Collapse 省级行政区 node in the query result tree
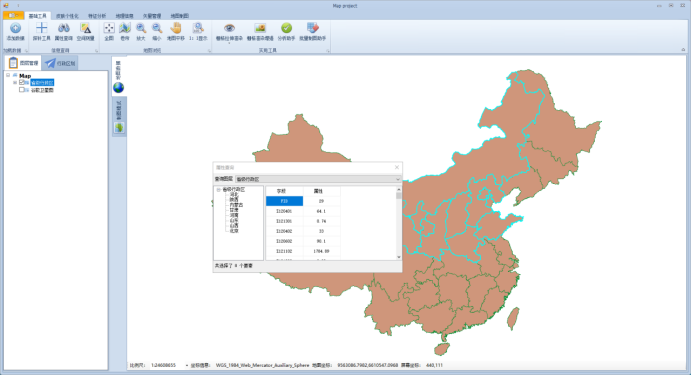This screenshot has width=691, height=376. pyautogui.click(x=218, y=190)
